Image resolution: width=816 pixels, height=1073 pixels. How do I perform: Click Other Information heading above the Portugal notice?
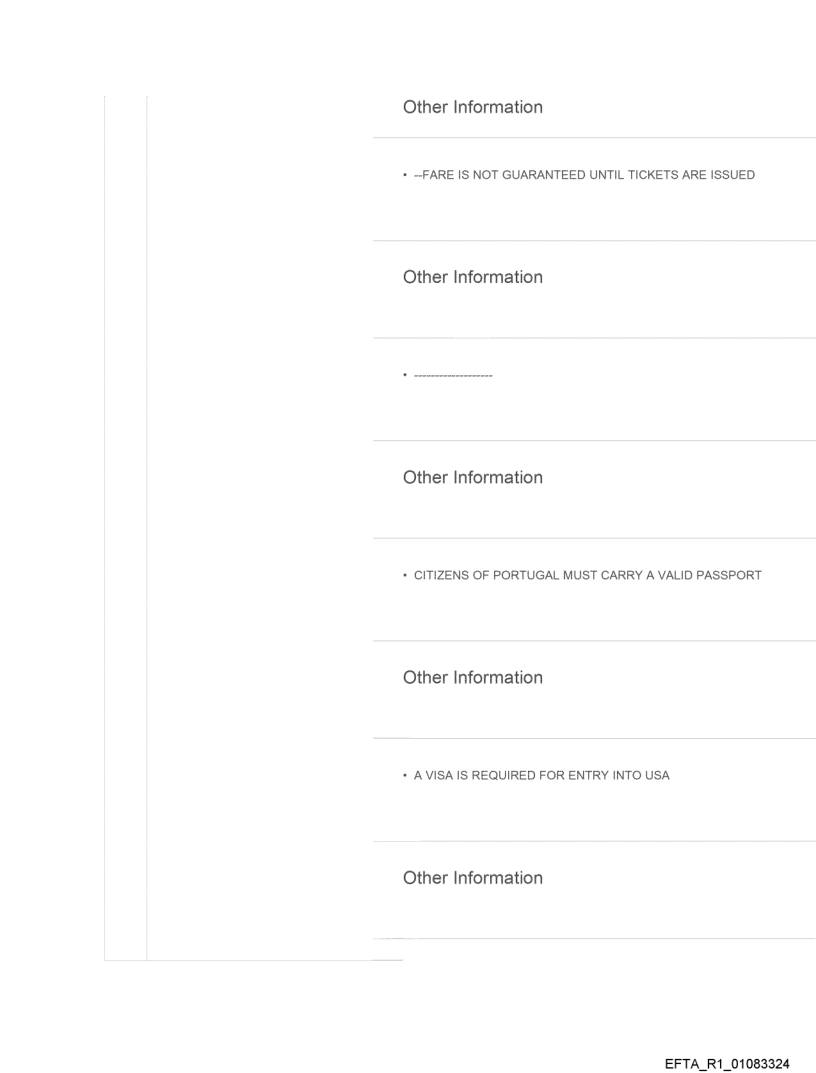tap(472, 477)
